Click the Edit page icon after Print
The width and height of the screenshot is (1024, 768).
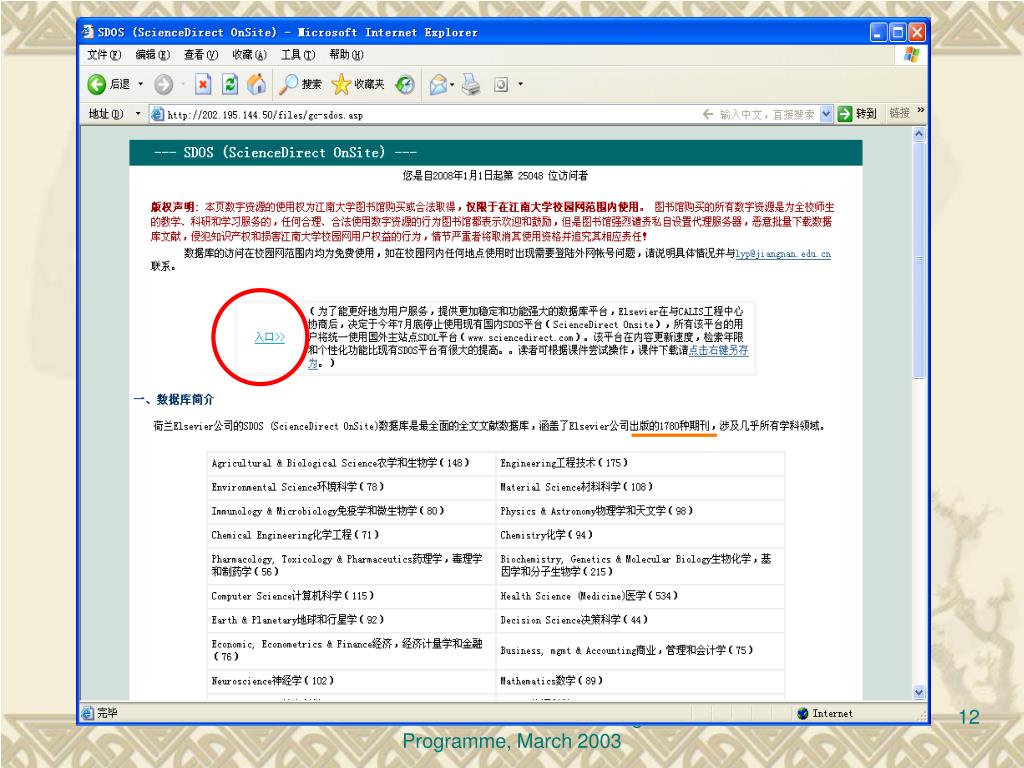point(501,84)
